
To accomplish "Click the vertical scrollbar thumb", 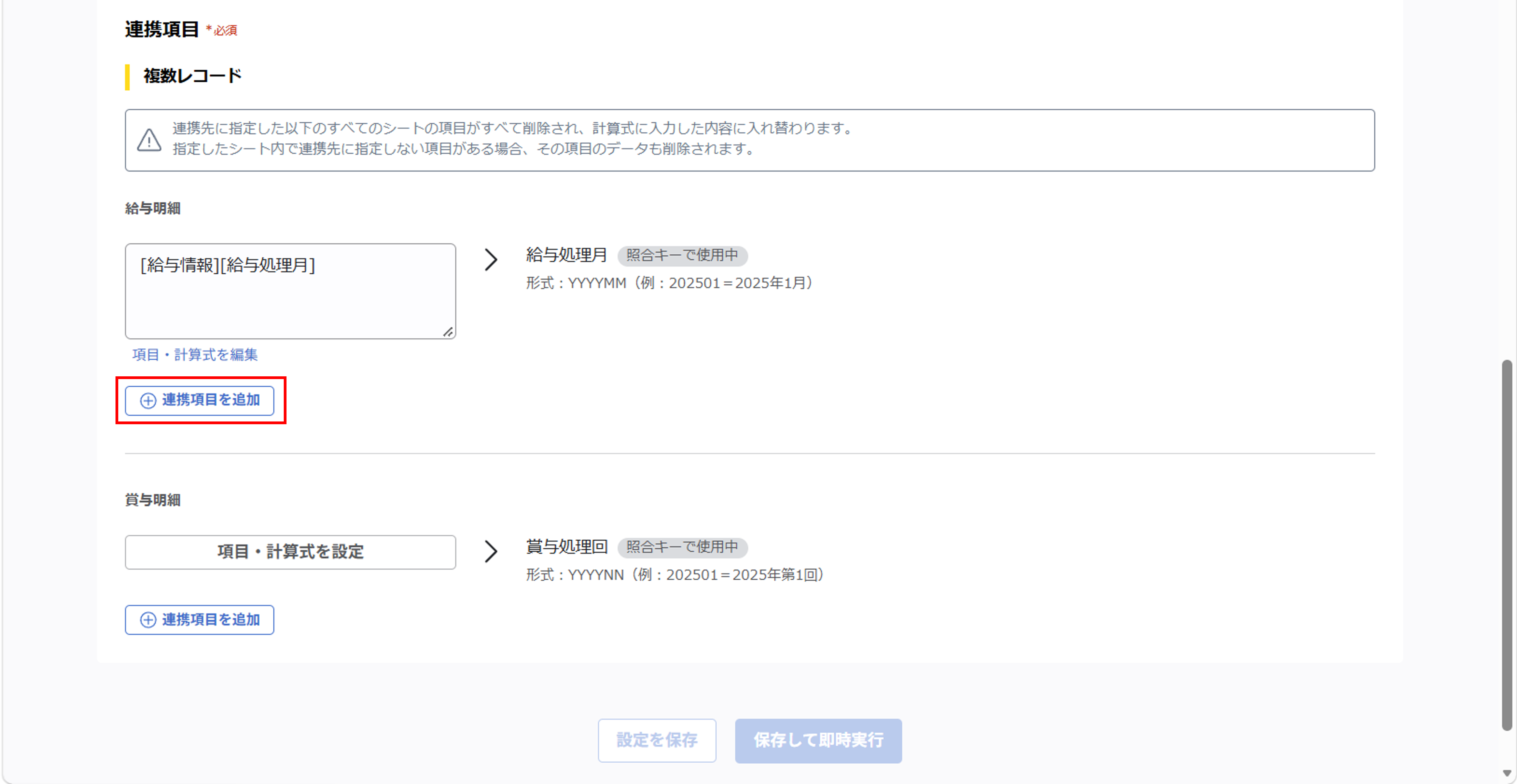I will (1506, 544).
